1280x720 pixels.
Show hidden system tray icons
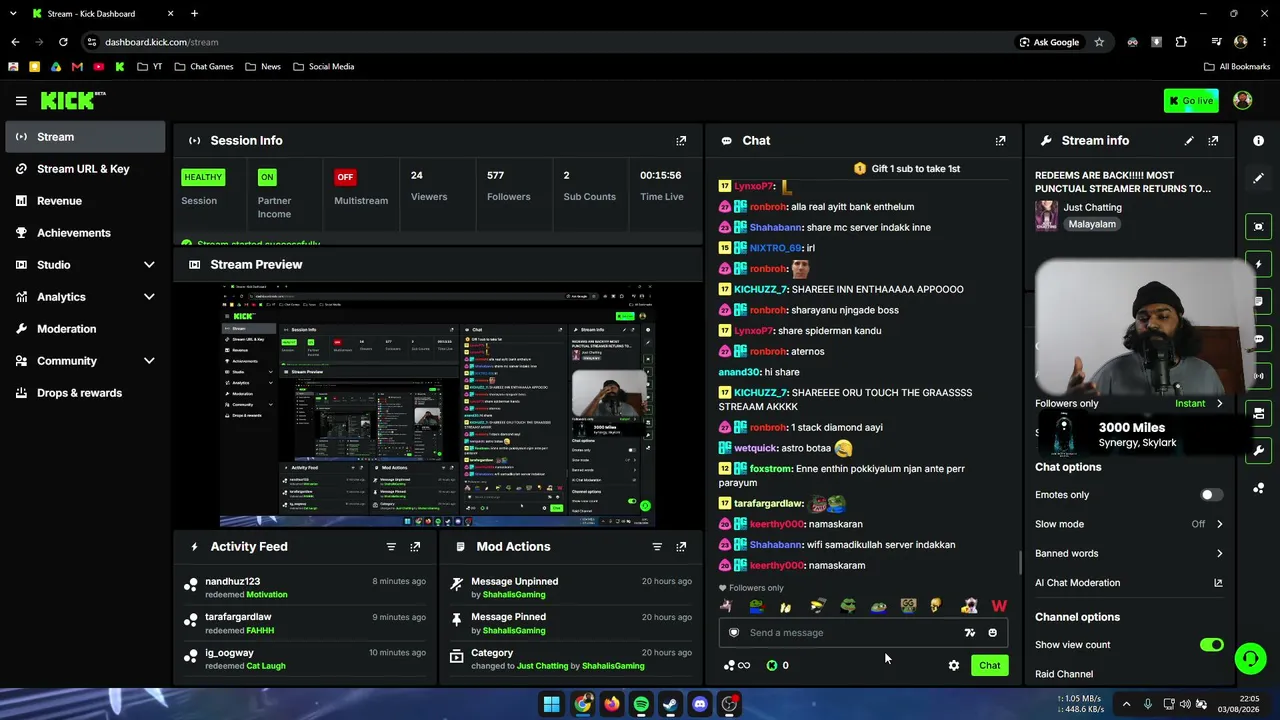1126,704
